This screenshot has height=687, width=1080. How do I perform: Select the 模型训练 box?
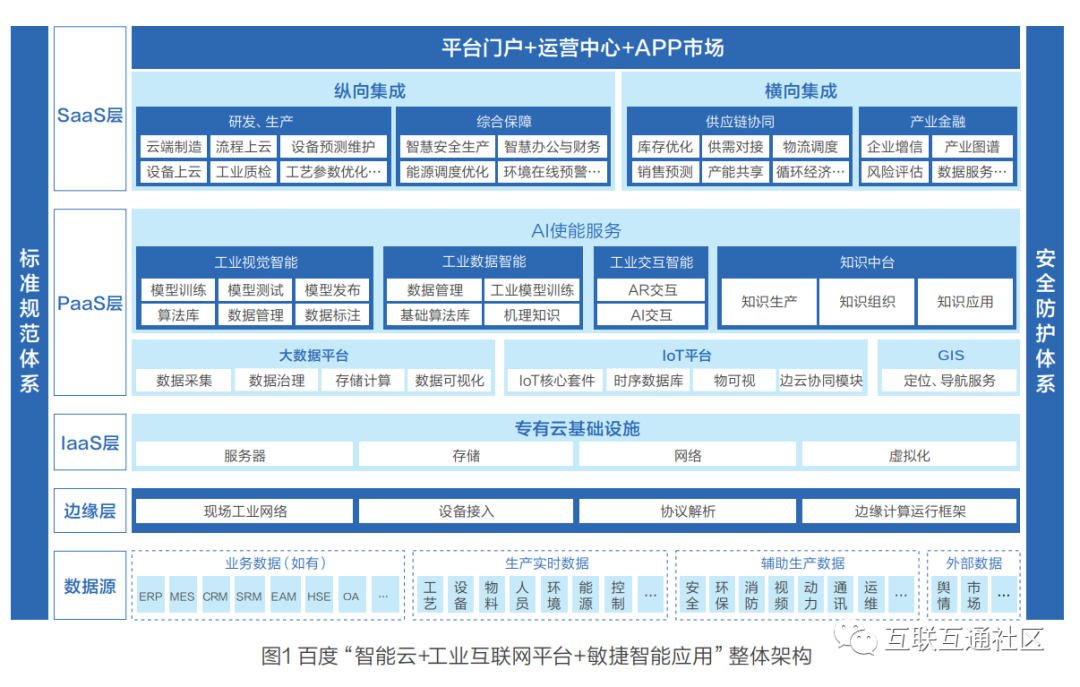(178, 290)
